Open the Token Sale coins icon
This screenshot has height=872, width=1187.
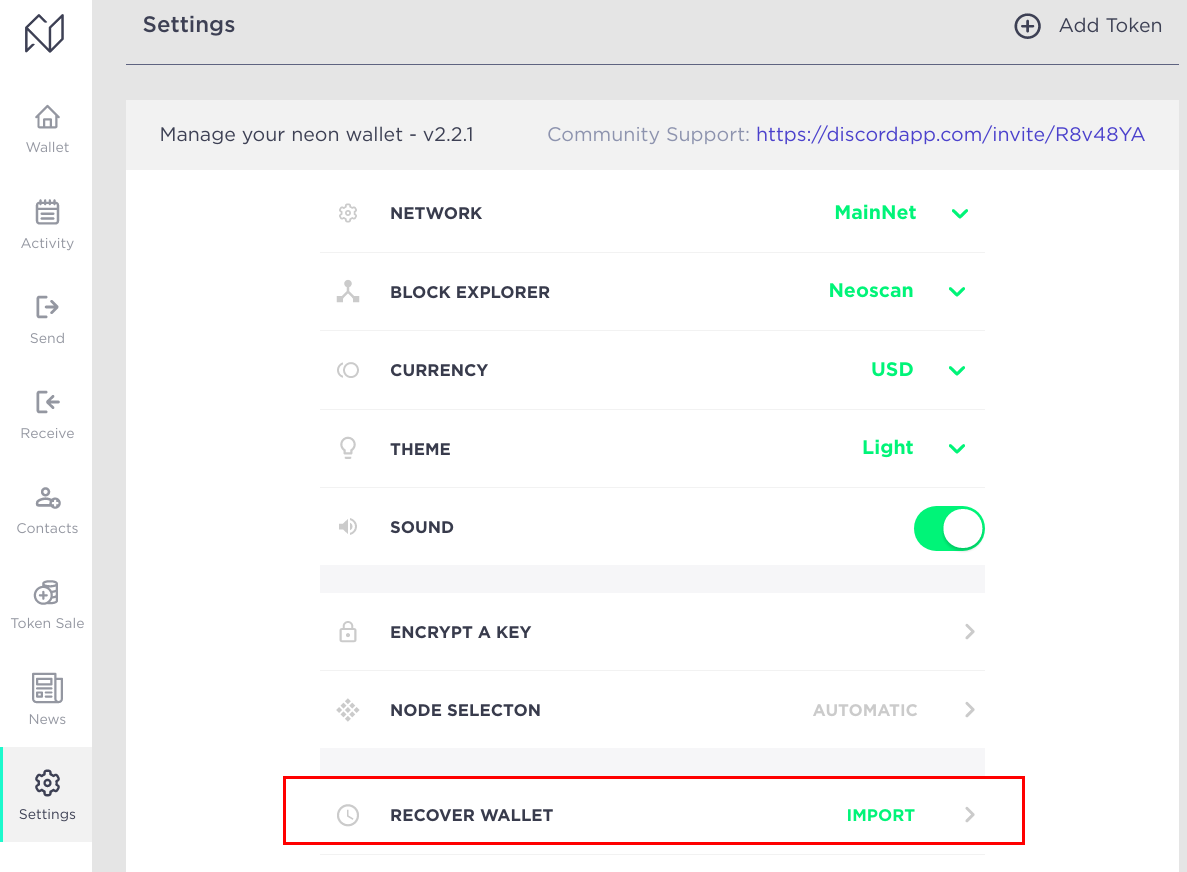click(x=47, y=593)
